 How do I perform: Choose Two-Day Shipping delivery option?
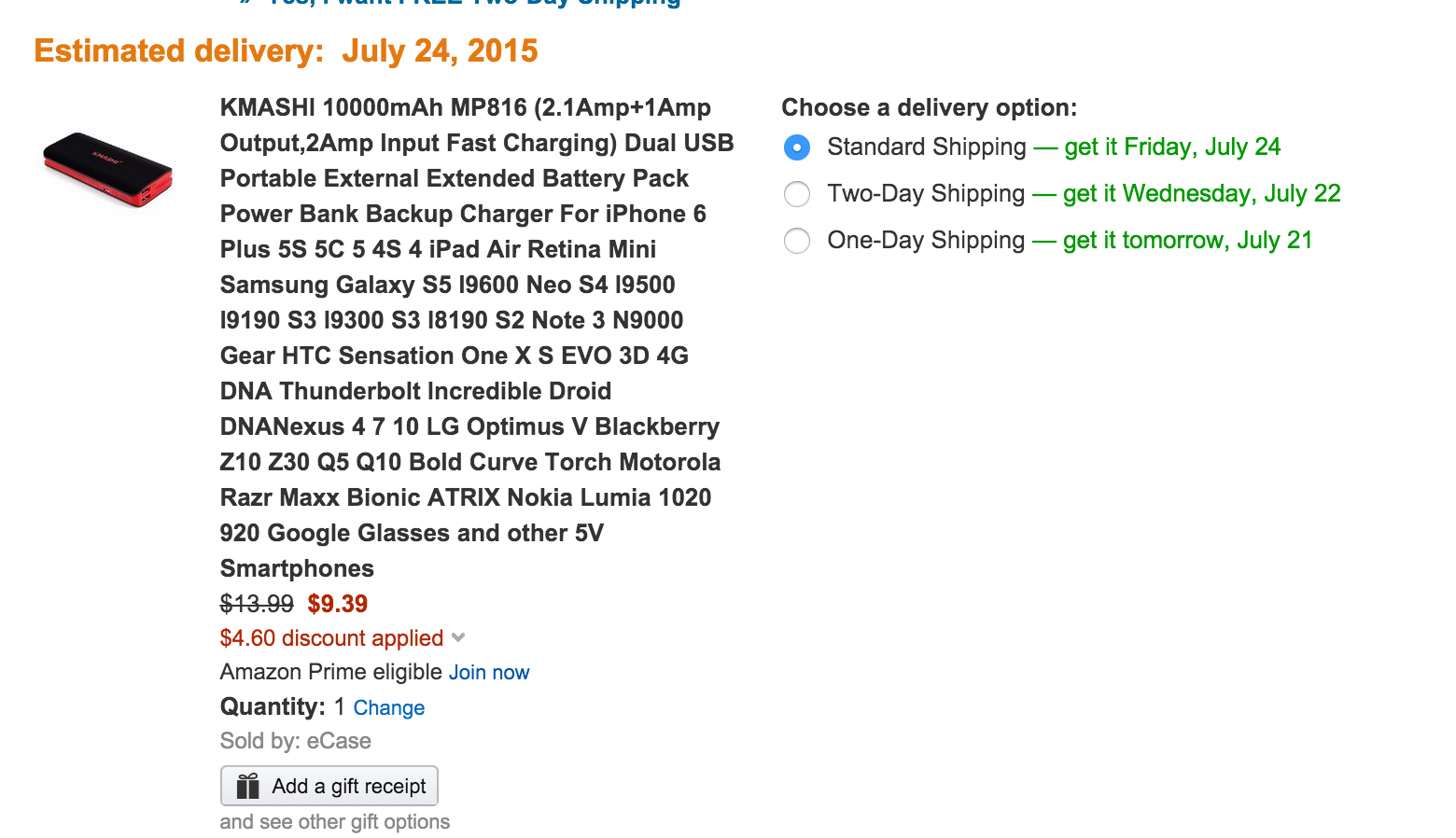click(x=796, y=194)
